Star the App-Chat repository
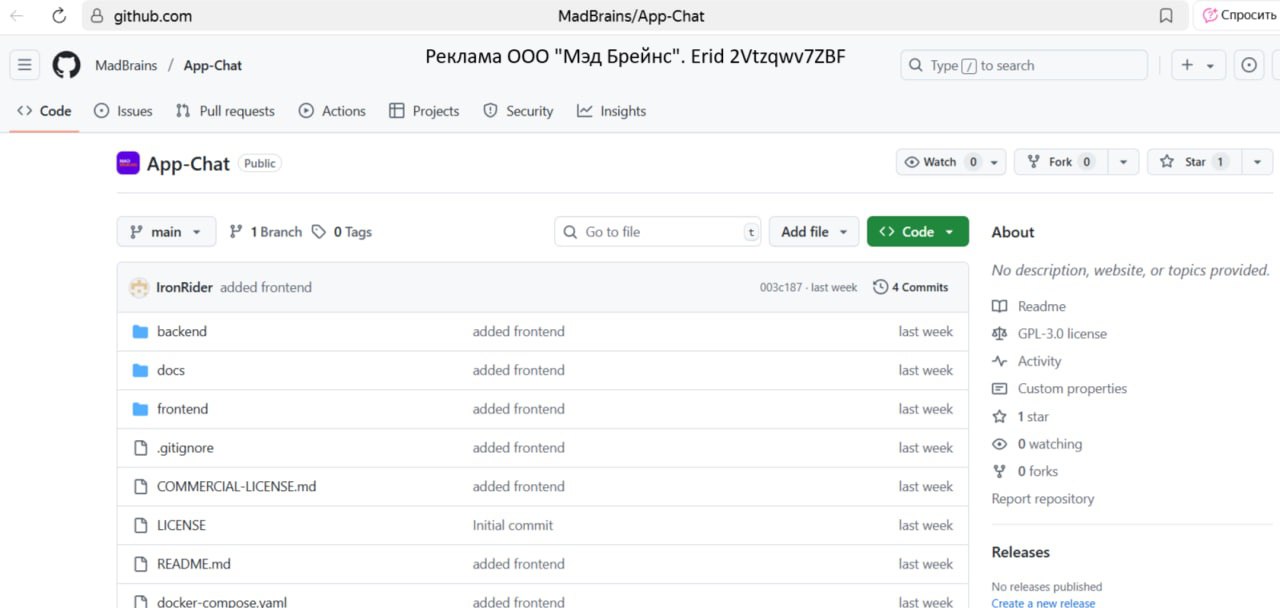Viewport: 1280px width, 608px height. 1194,162
